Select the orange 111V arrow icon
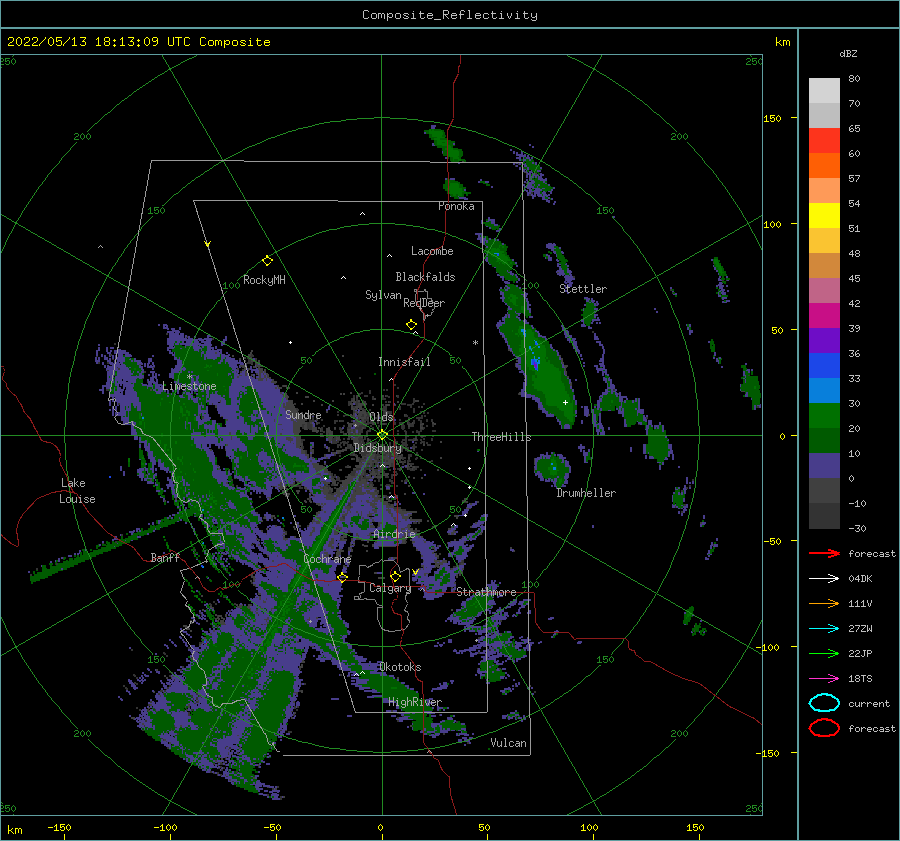Viewport: 900px width, 841px height. coord(824,603)
